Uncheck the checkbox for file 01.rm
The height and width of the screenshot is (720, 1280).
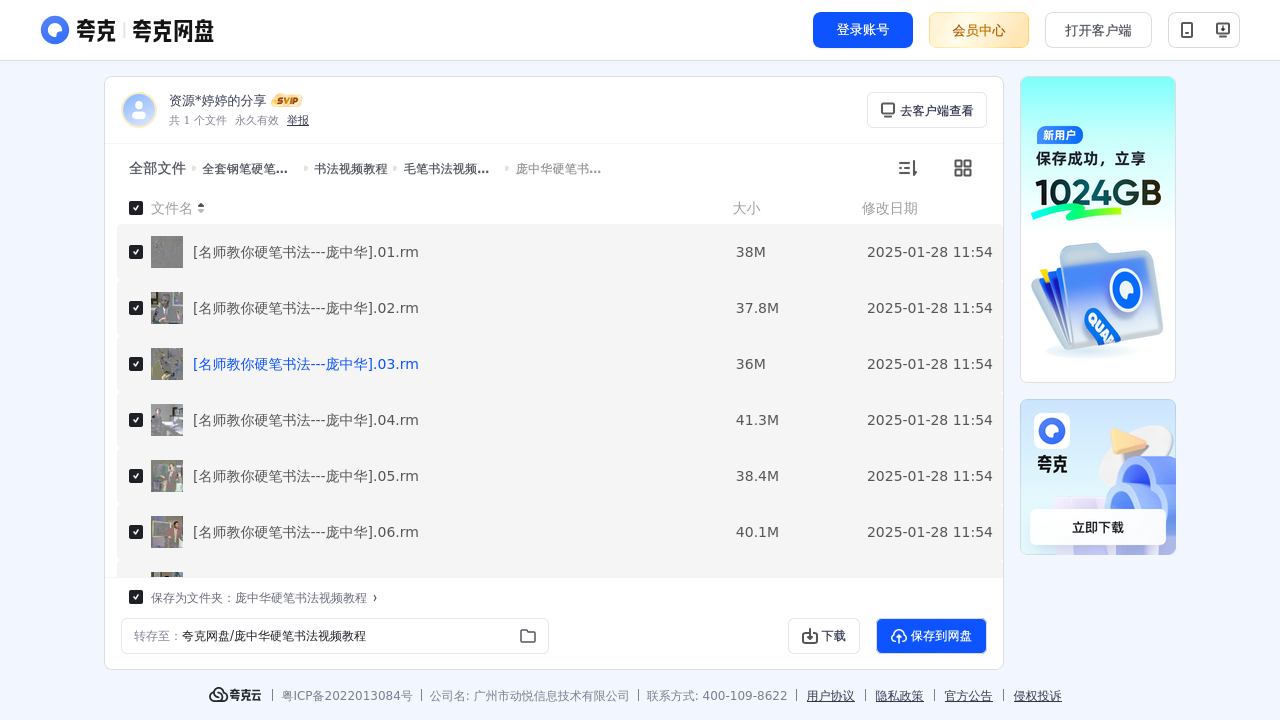pyautogui.click(x=136, y=252)
